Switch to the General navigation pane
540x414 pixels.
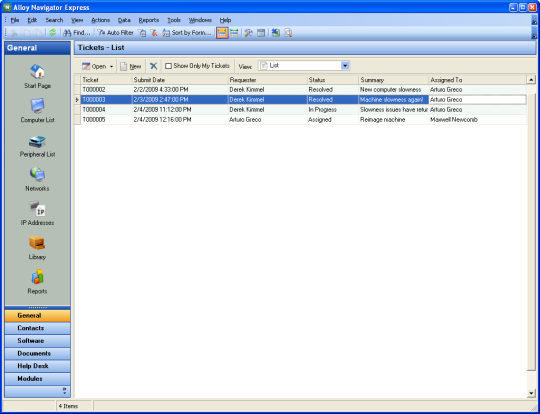click(x=37, y=315)
